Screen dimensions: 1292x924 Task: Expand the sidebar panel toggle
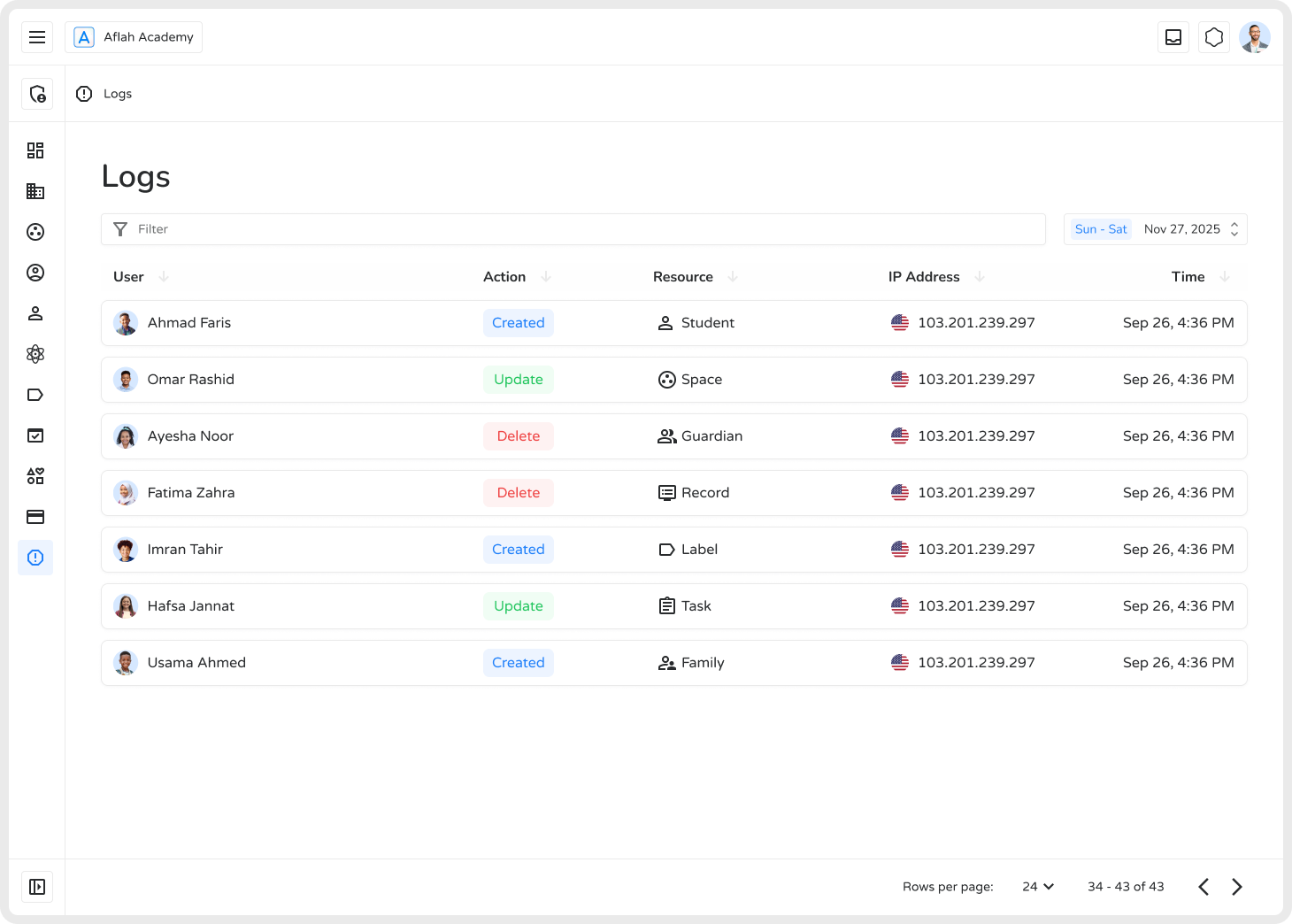(x=37, y=887)
